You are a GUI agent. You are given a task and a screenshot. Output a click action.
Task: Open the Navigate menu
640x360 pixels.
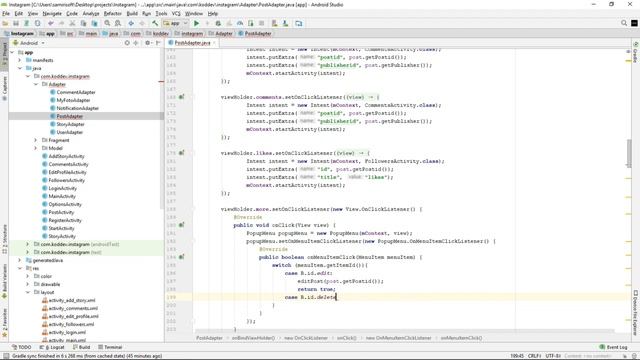click(52, 13)
